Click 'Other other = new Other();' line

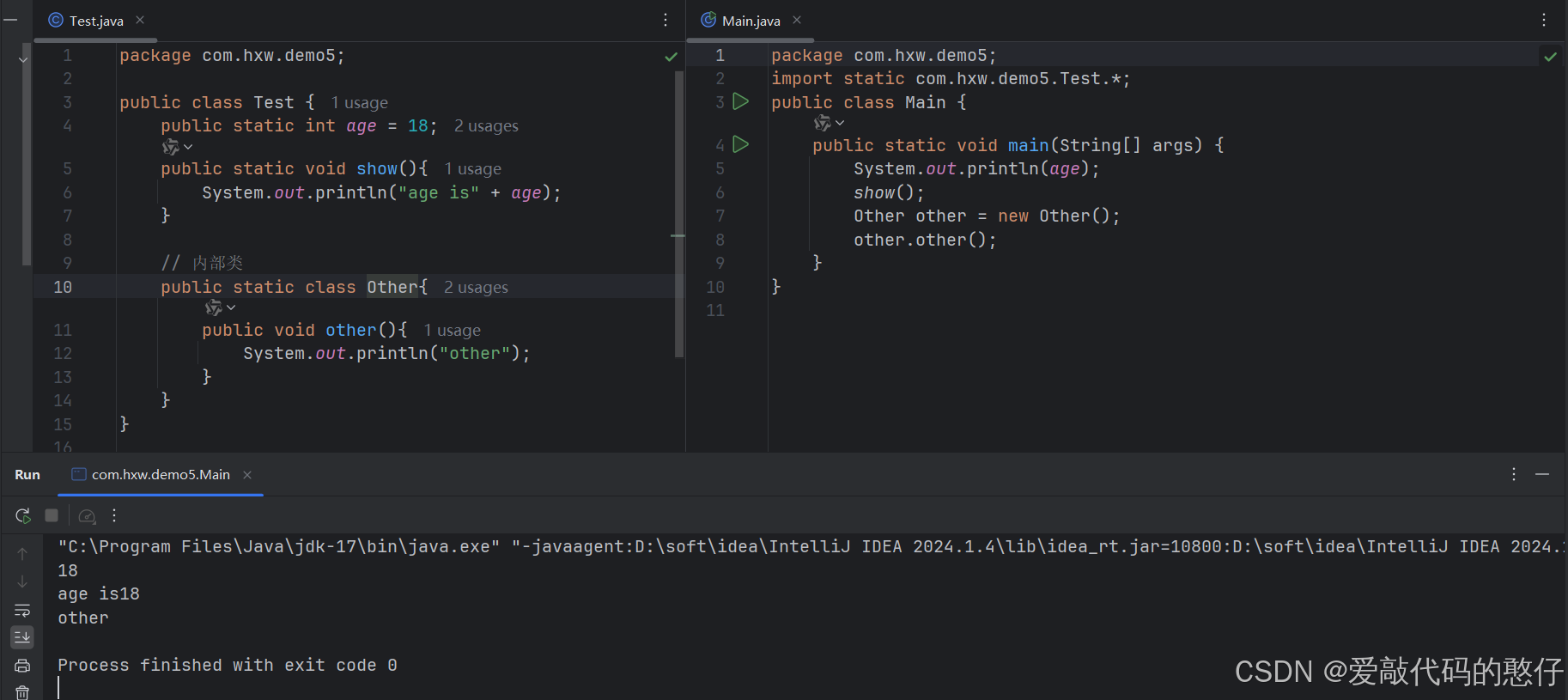click(987, 216)
